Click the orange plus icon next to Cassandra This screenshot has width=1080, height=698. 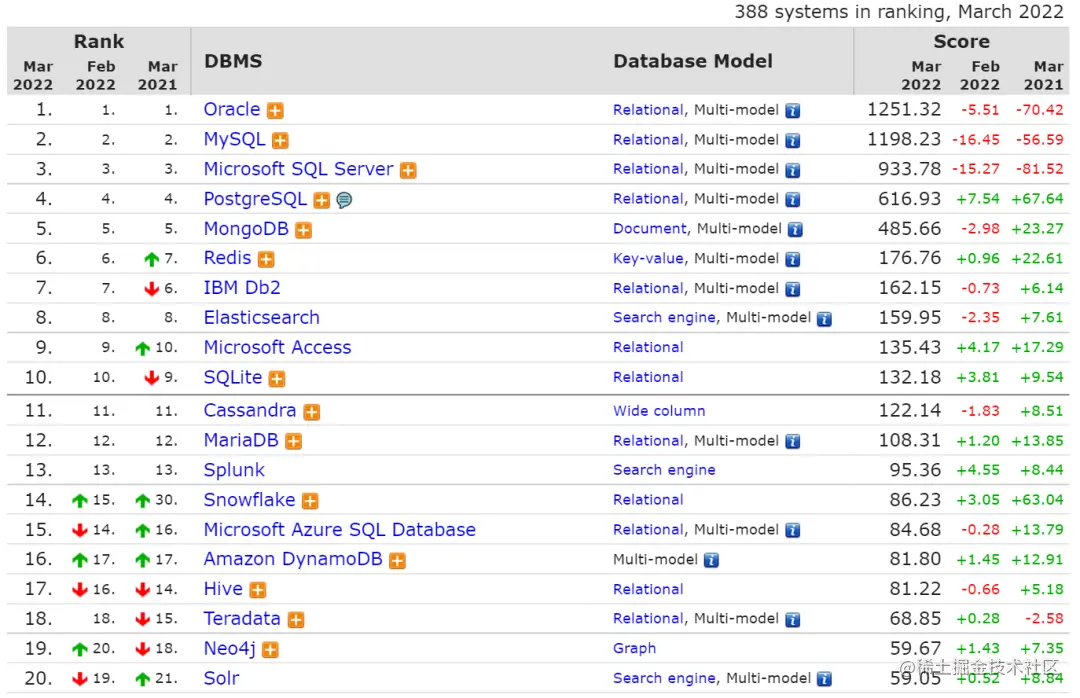tap(312, 412)
